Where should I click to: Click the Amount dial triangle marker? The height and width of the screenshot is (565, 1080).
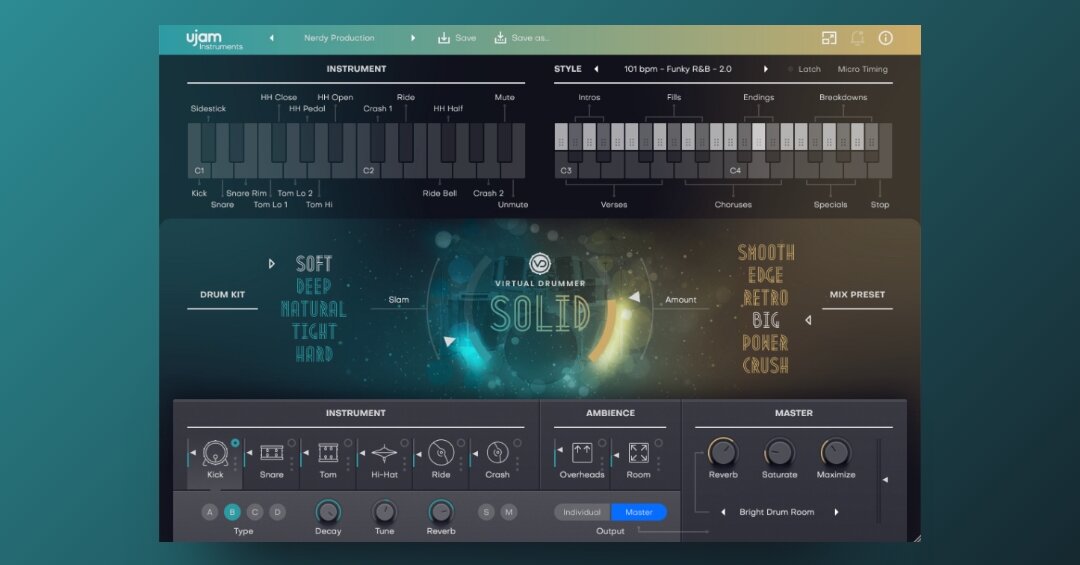634,297
